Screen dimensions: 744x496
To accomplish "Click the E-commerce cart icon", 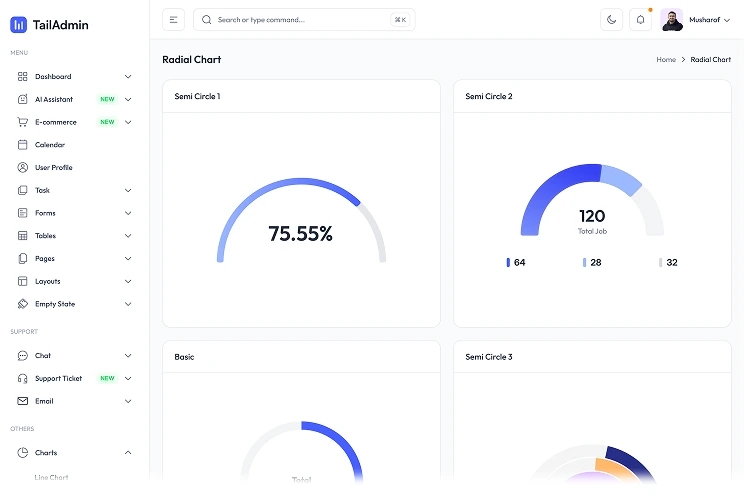I will tap(22, 122).
